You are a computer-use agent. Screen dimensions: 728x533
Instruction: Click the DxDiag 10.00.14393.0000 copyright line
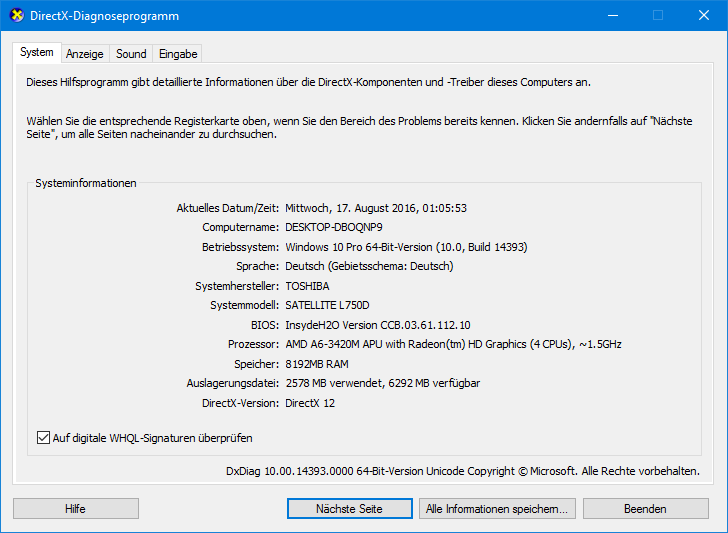coord(463,471)
